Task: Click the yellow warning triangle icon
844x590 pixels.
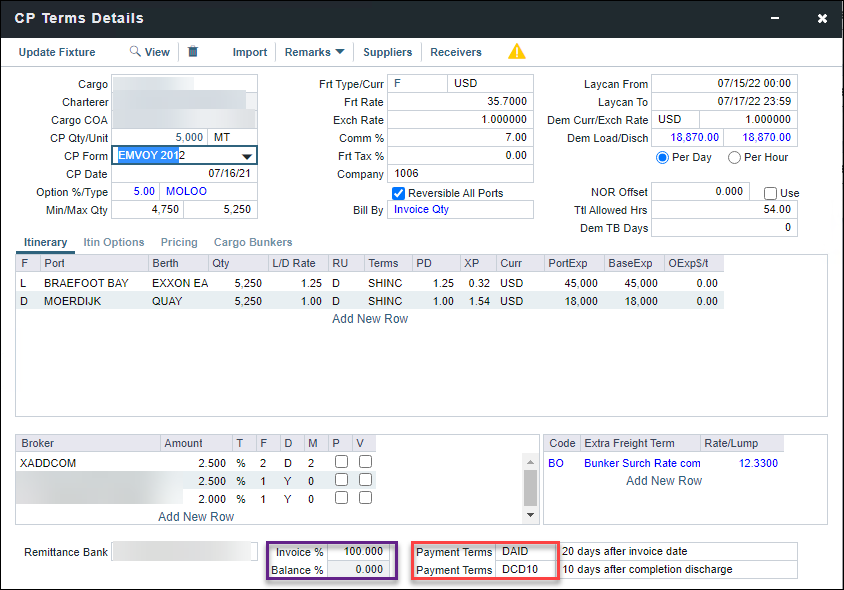Action: point(517,52)
